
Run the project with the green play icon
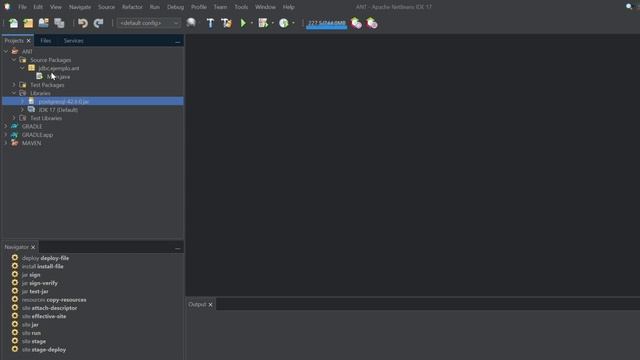point(243,23)
